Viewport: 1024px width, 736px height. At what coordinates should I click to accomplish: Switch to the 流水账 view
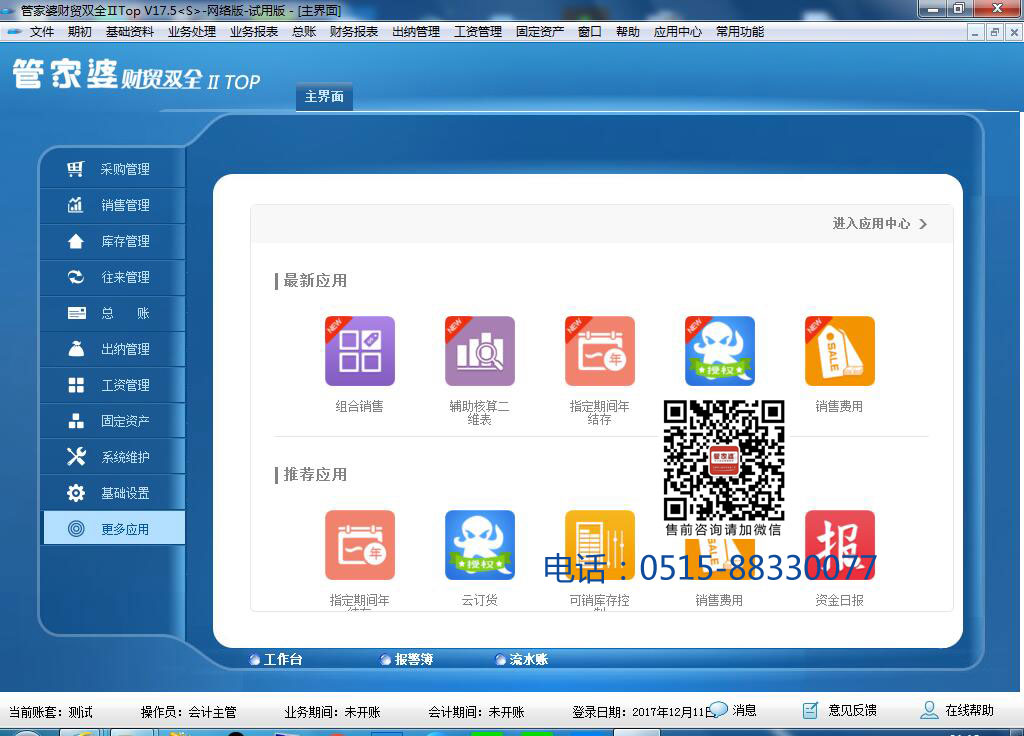tap(521, 660)
